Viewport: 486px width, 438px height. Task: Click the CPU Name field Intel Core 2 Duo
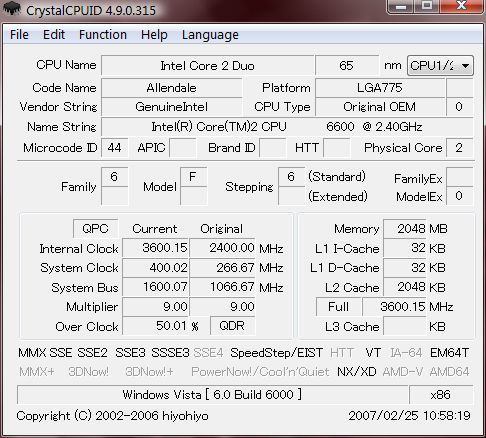click(208, 66)
